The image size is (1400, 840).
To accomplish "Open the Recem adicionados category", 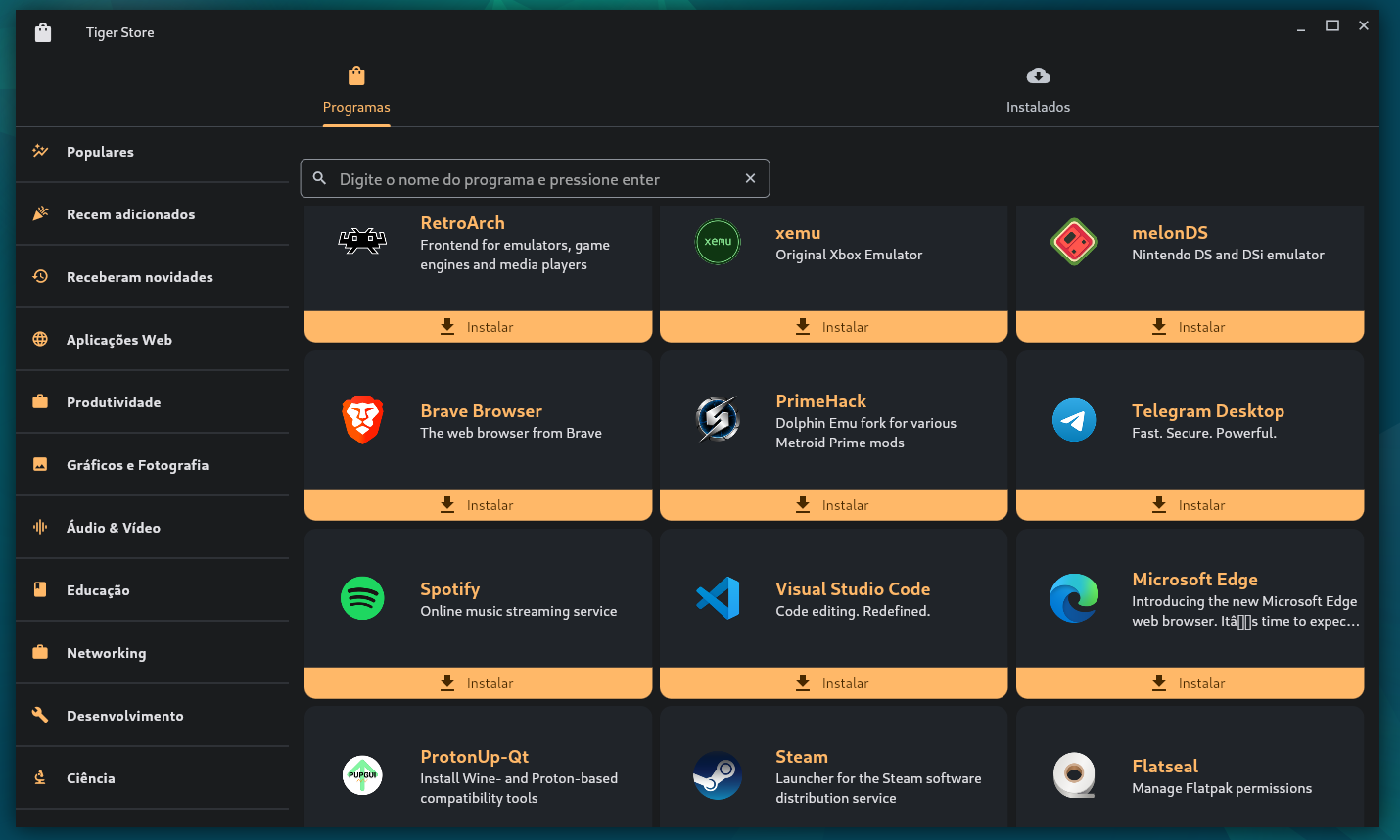I will [x=152, y=214].
